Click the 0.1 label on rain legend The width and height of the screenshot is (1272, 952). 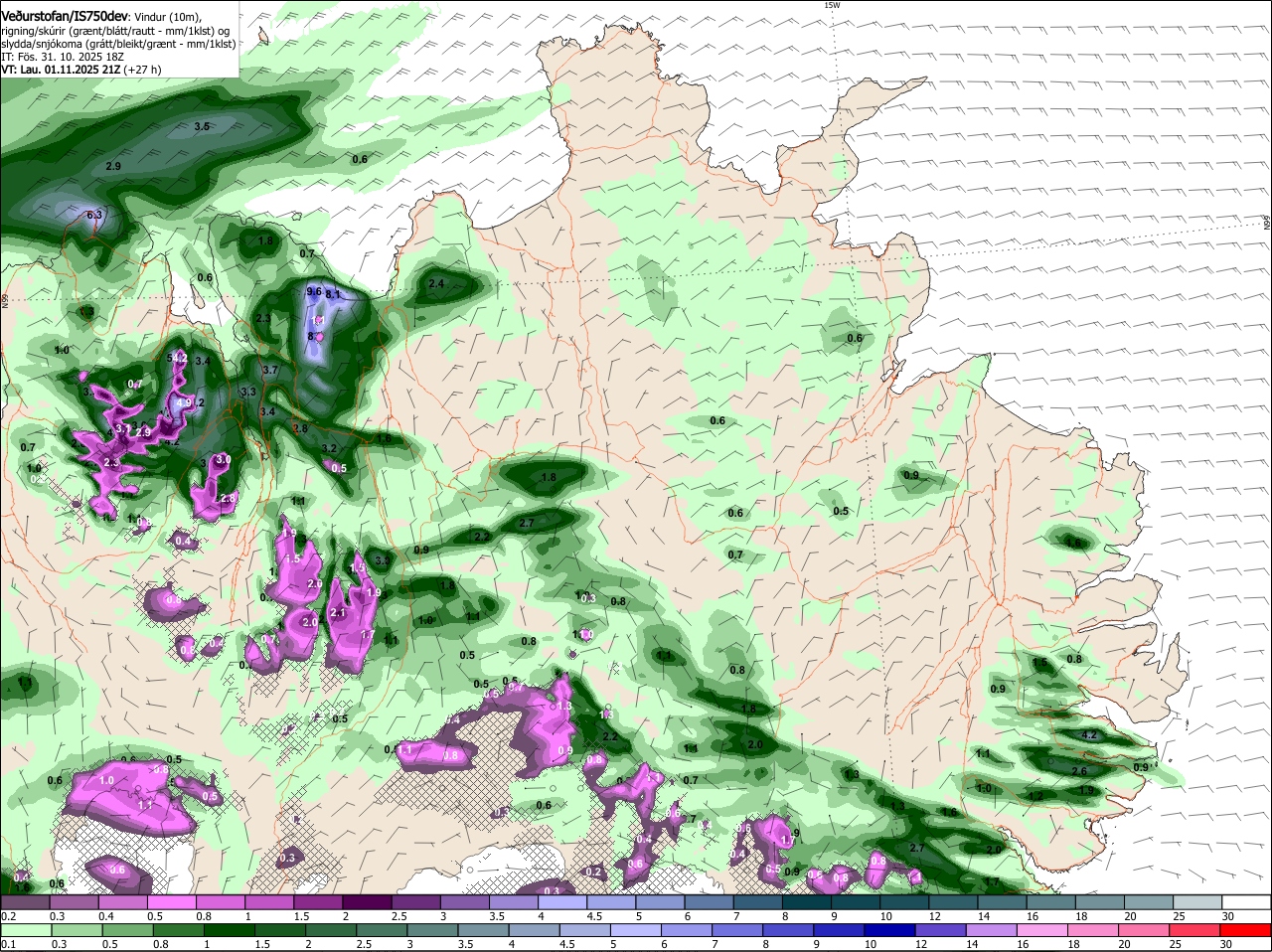[8, 944]
